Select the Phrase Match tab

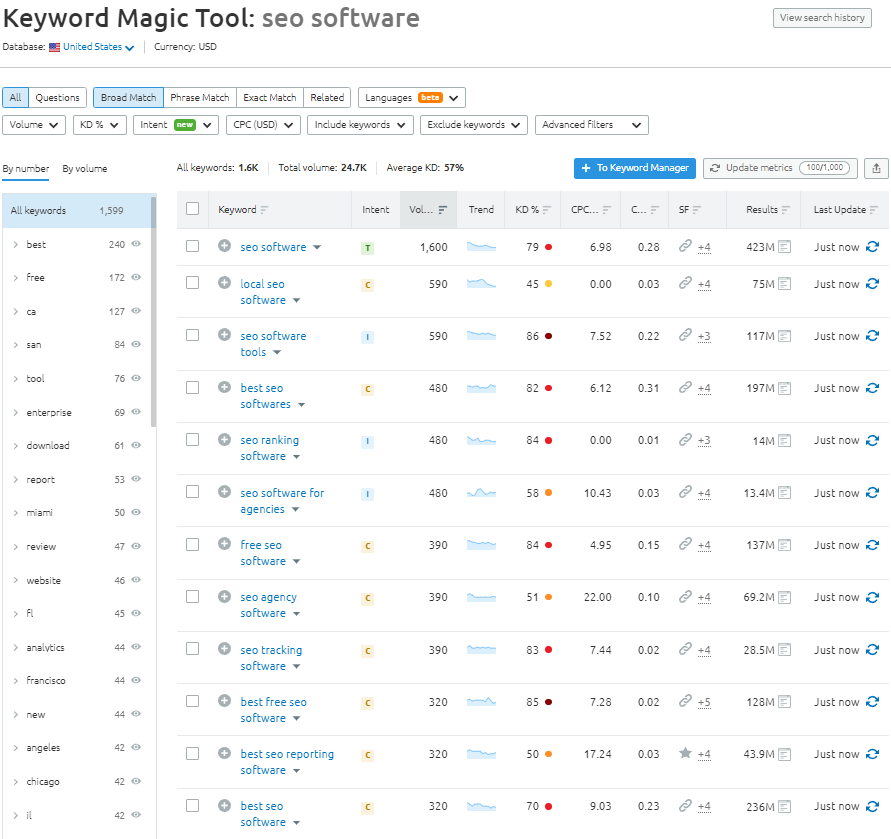point(199,98)
